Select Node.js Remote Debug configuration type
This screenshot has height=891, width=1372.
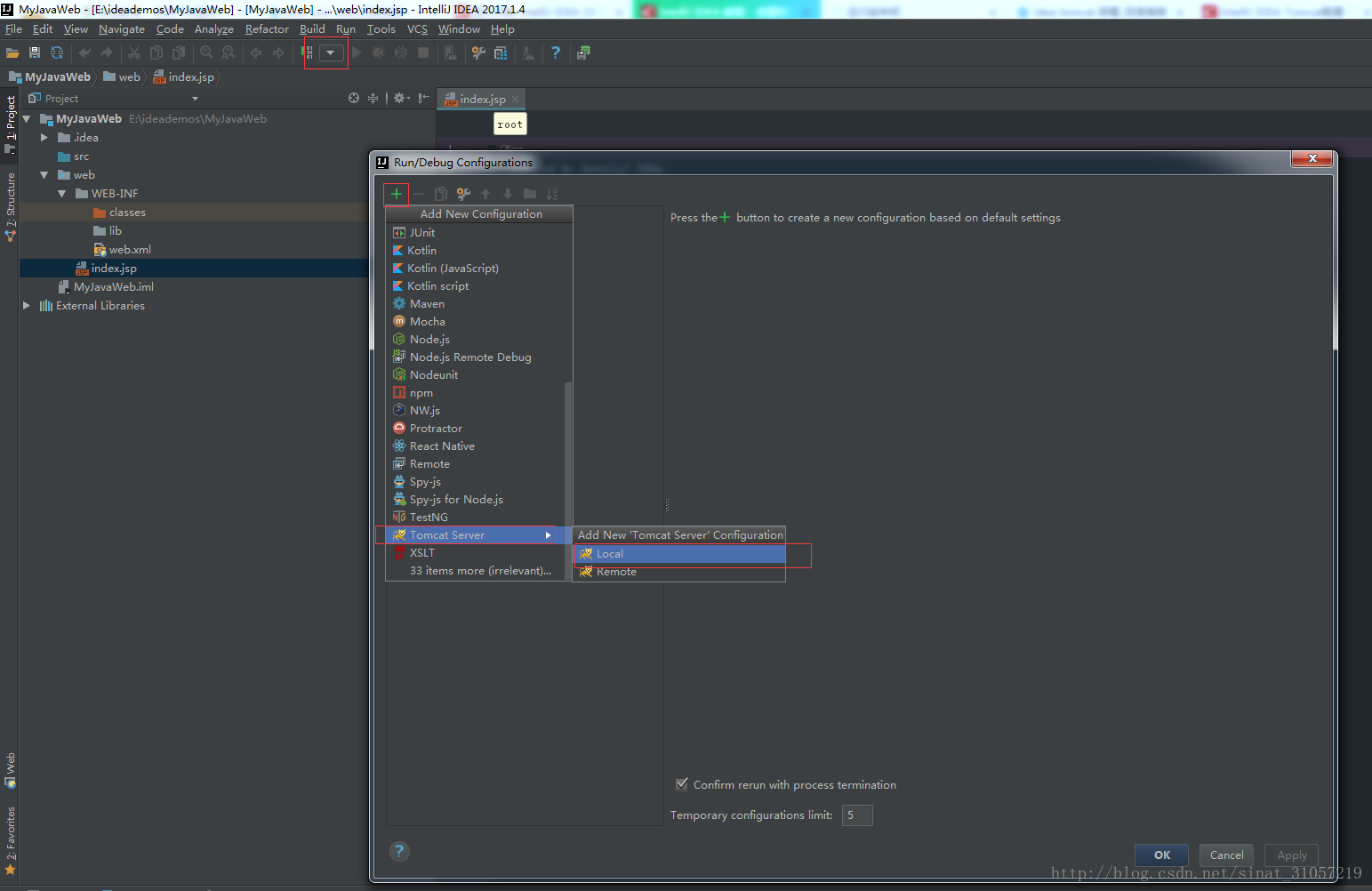coord(475,357)
